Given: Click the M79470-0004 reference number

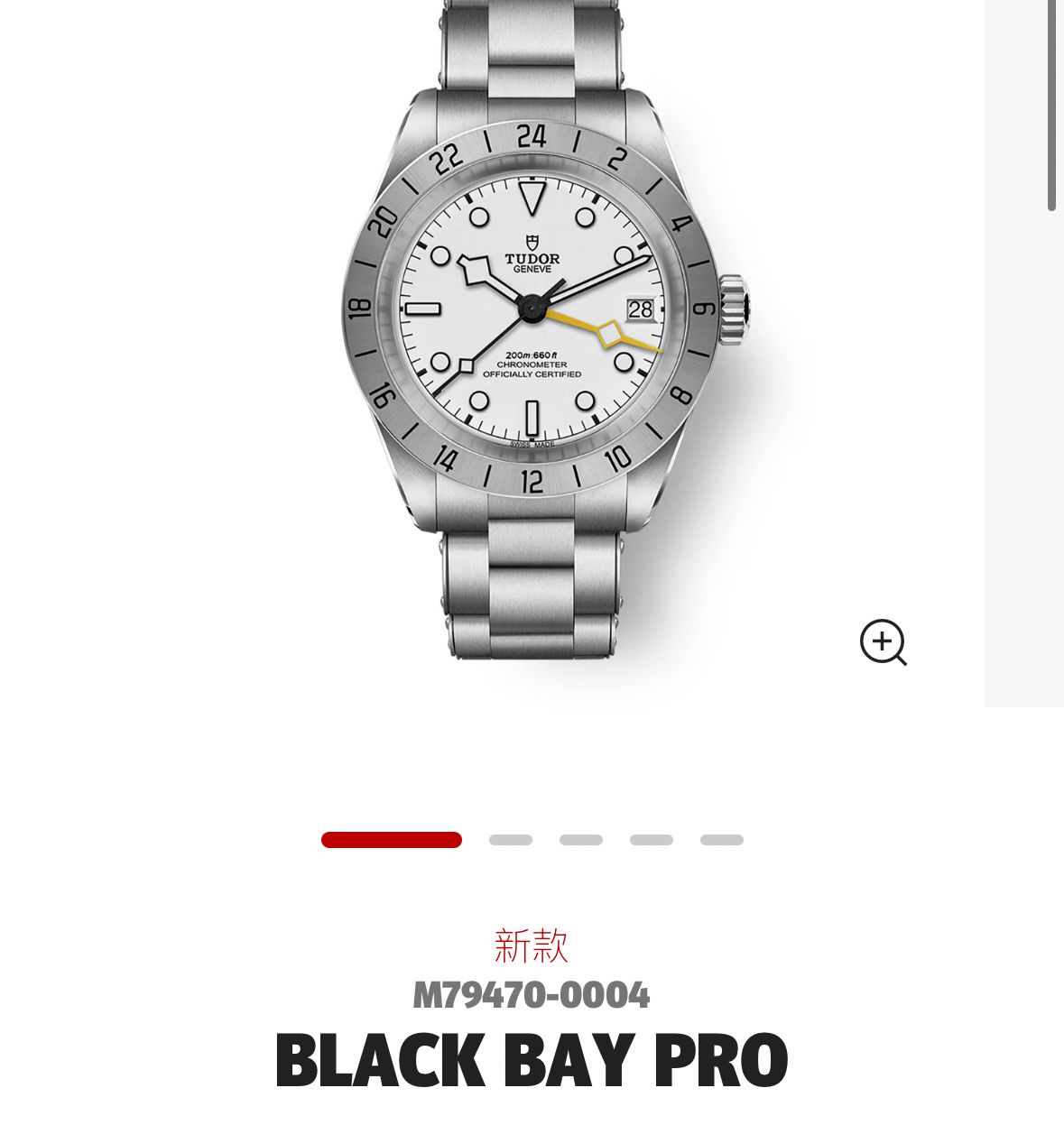Looking at the screenshot, I should (532, 995).
